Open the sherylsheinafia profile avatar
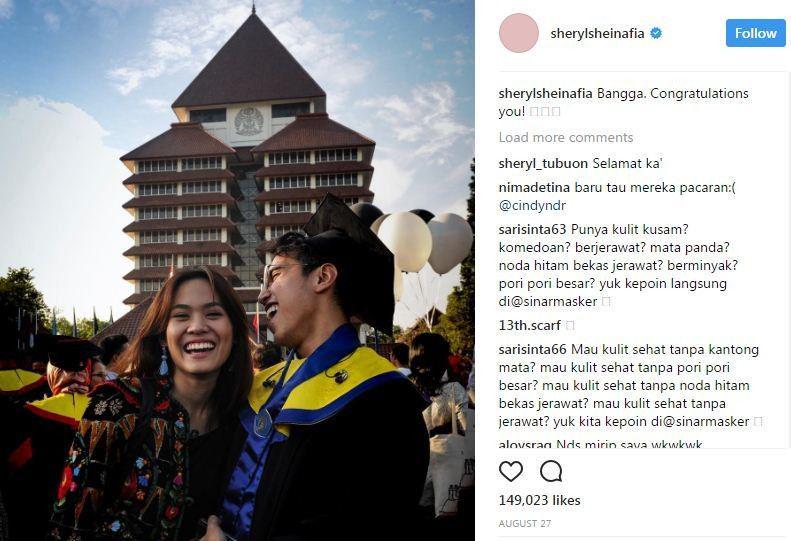The height and width of the screenshot is (541, 791). pos(519,33)
